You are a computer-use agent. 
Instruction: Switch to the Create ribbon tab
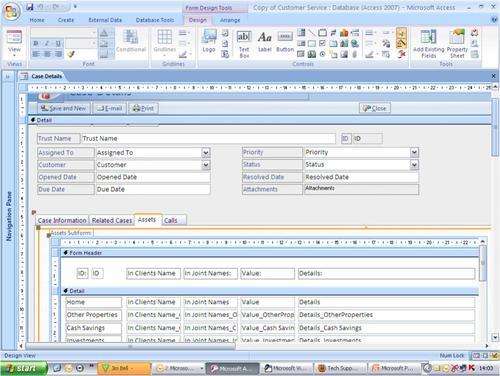[x=66, y=20]
